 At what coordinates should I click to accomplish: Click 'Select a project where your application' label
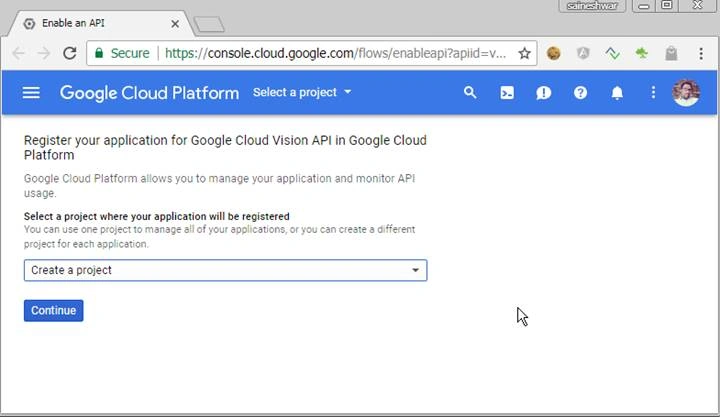pos(157,216)
